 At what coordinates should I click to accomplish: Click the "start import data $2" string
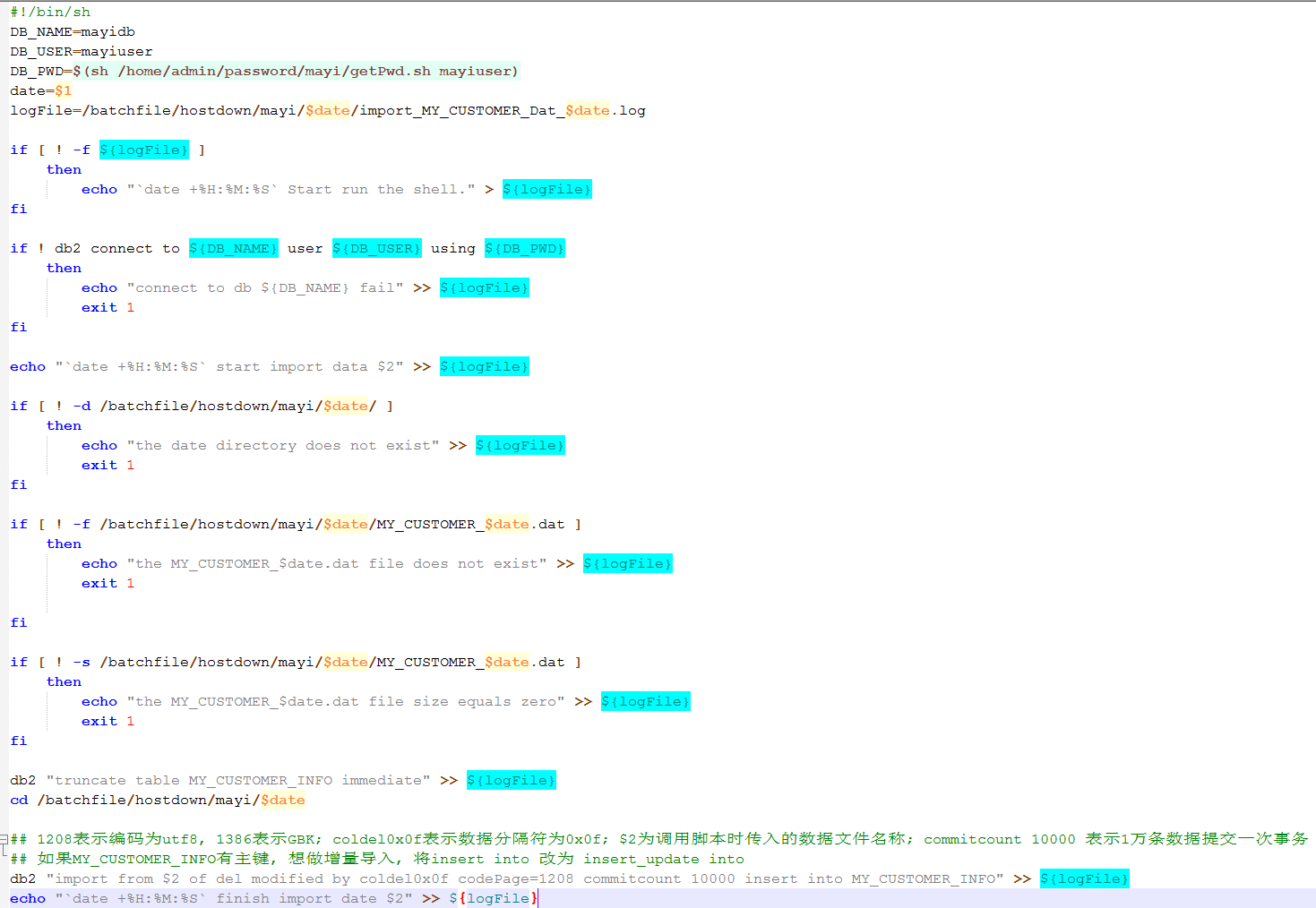(x=229, y=366)
